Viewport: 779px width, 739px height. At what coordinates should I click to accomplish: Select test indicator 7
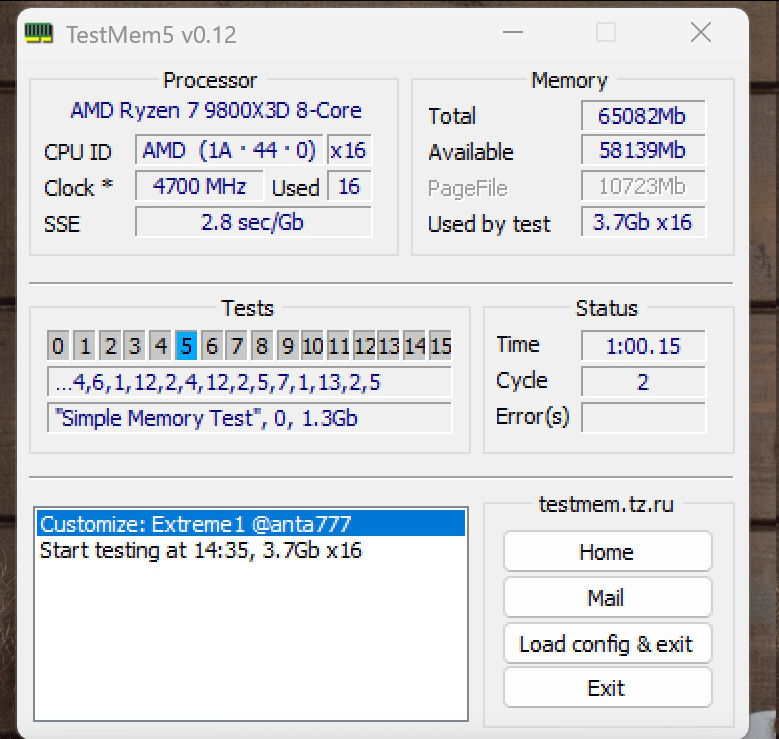pyautogui.click(x=236, y=345)
